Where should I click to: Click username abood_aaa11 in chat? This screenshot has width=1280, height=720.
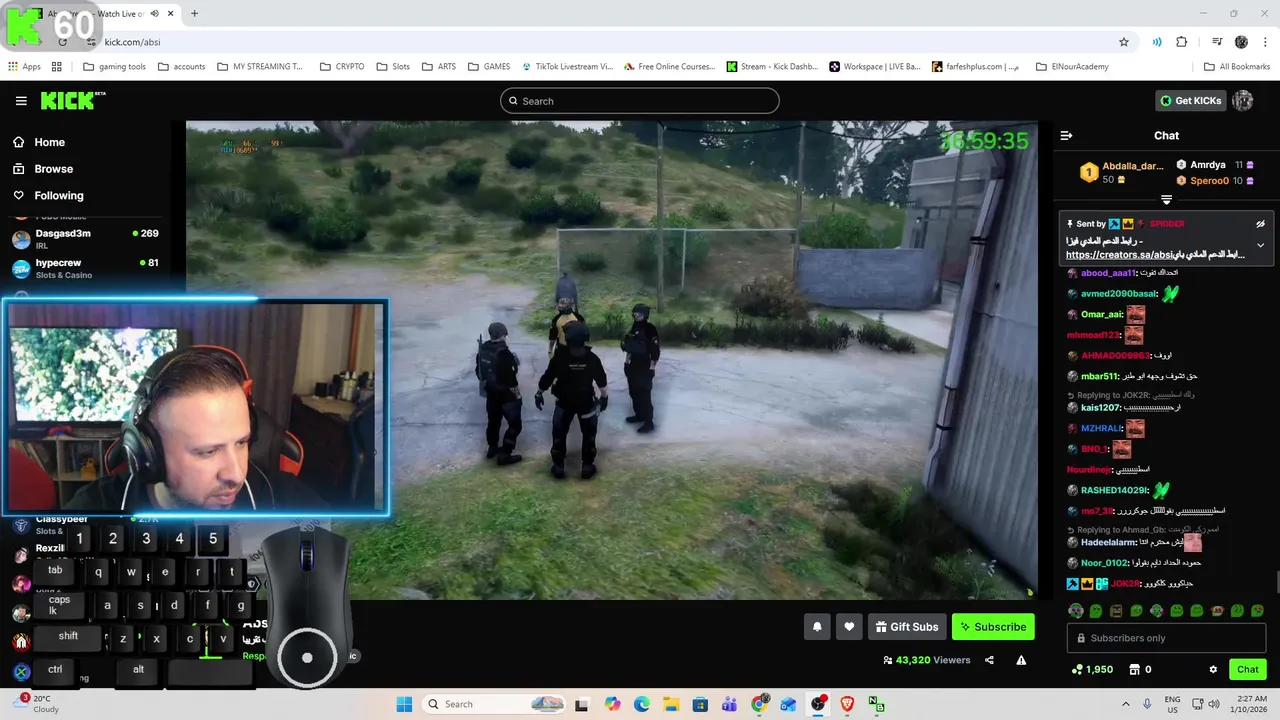pyautogui.click(x=1109, y=273)
